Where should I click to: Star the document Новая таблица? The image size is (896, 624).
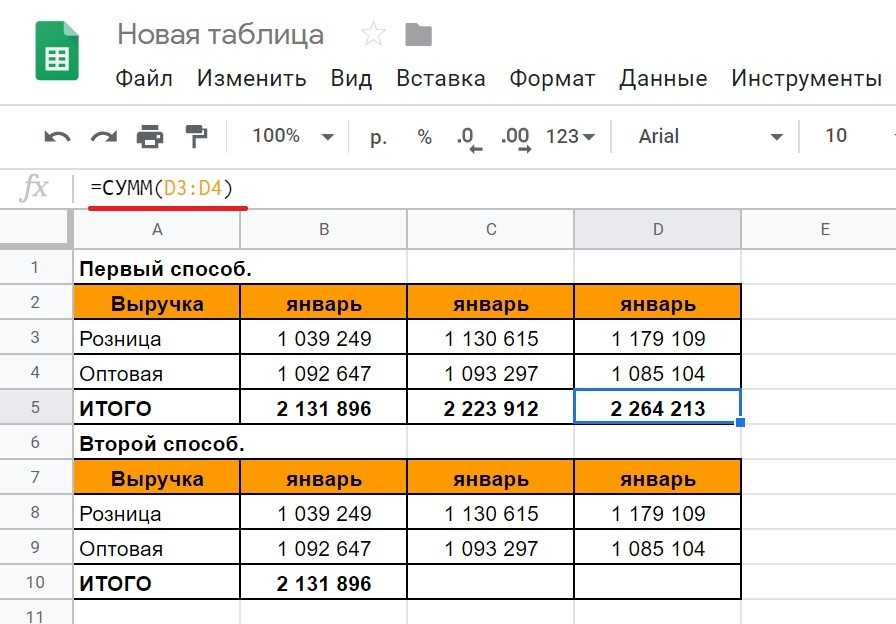point(373,35)
